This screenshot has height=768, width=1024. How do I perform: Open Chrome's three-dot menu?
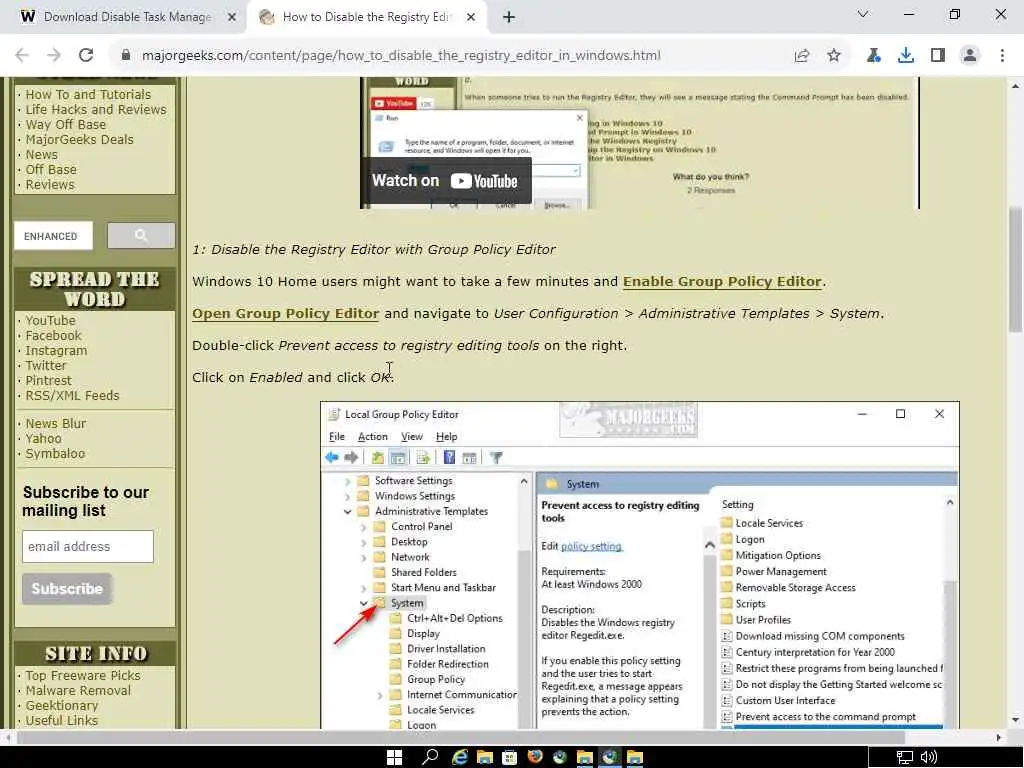[x=1002, y=56]
